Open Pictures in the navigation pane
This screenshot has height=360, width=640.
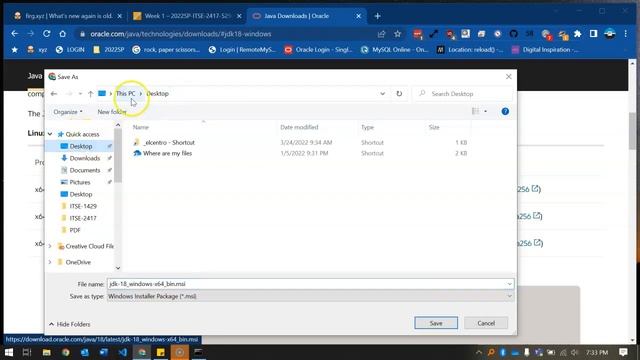80,182
